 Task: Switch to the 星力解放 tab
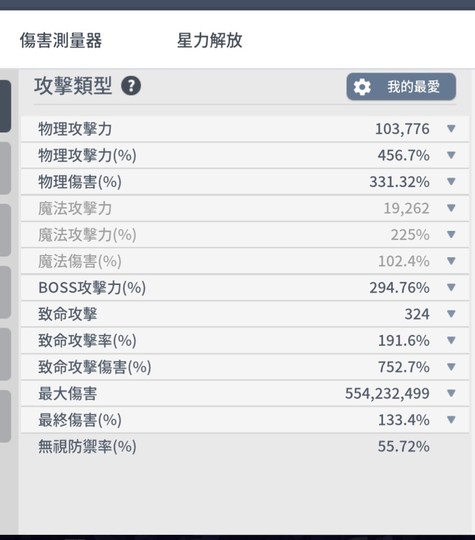tap(209, 40)
